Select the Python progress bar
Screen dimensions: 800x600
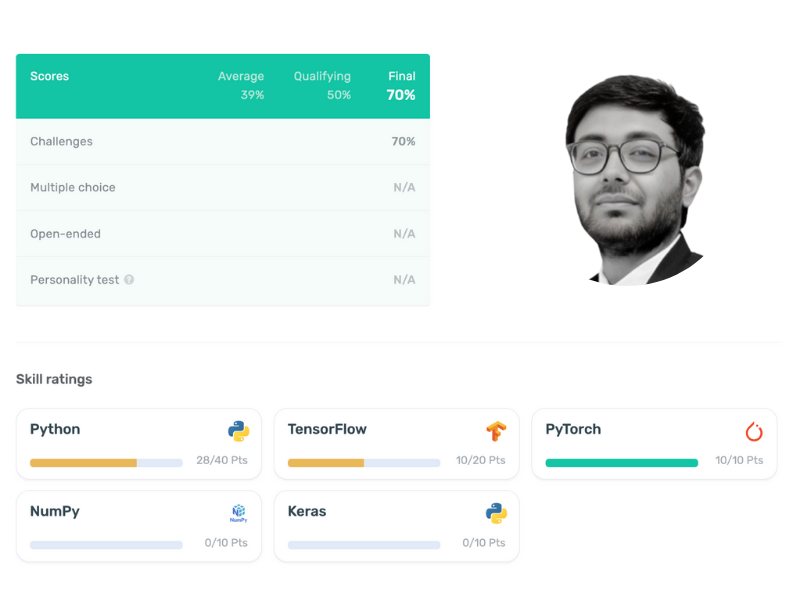coord(106,463)
